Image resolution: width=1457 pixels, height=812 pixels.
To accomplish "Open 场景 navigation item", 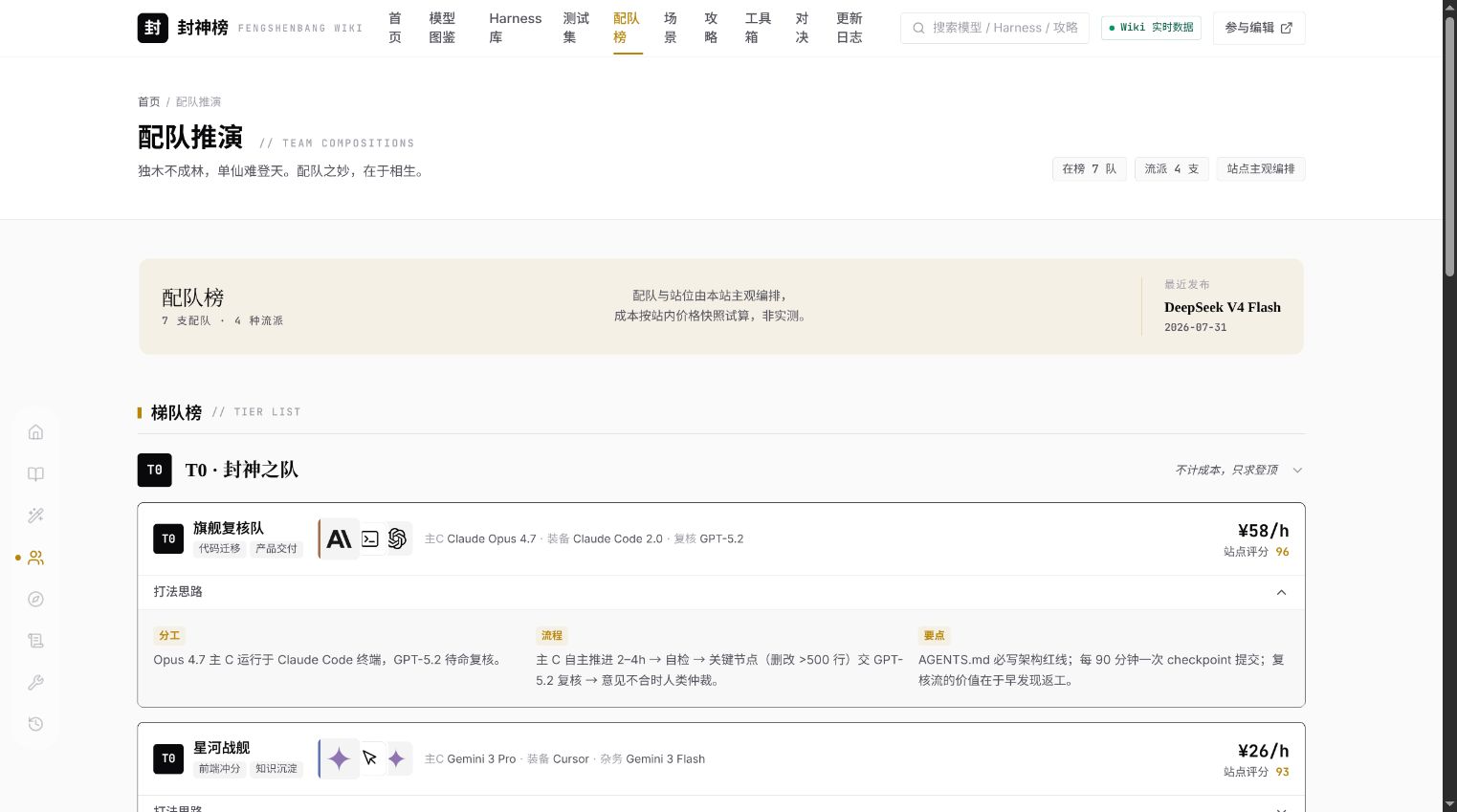I will [x=671, y=28].
